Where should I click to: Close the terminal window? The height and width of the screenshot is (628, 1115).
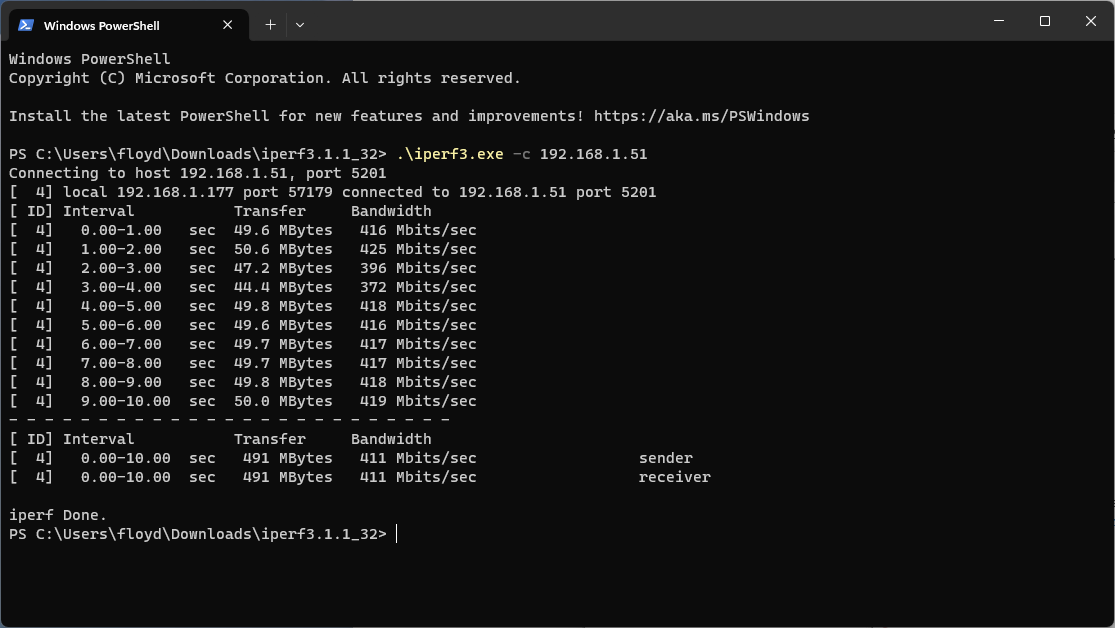(x=1090, y=21)
